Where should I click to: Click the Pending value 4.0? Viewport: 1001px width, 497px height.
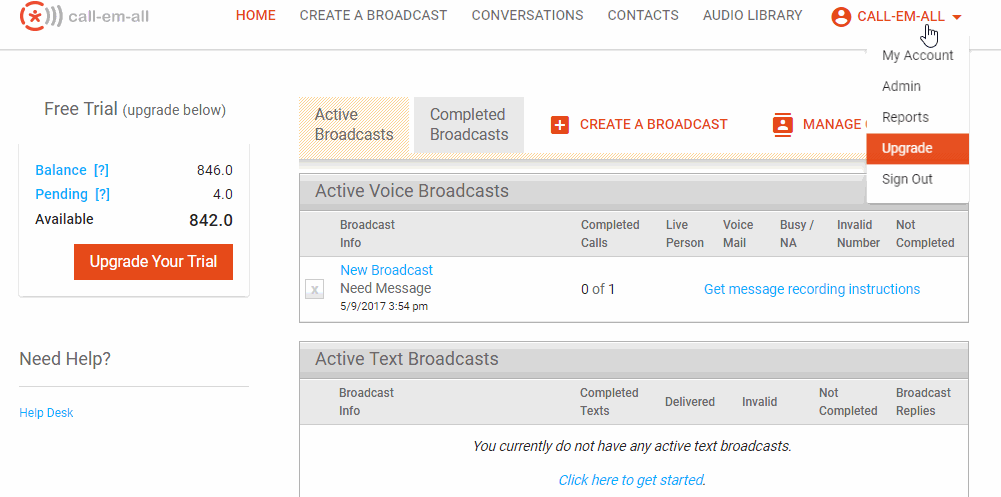[x=223, y=195]
